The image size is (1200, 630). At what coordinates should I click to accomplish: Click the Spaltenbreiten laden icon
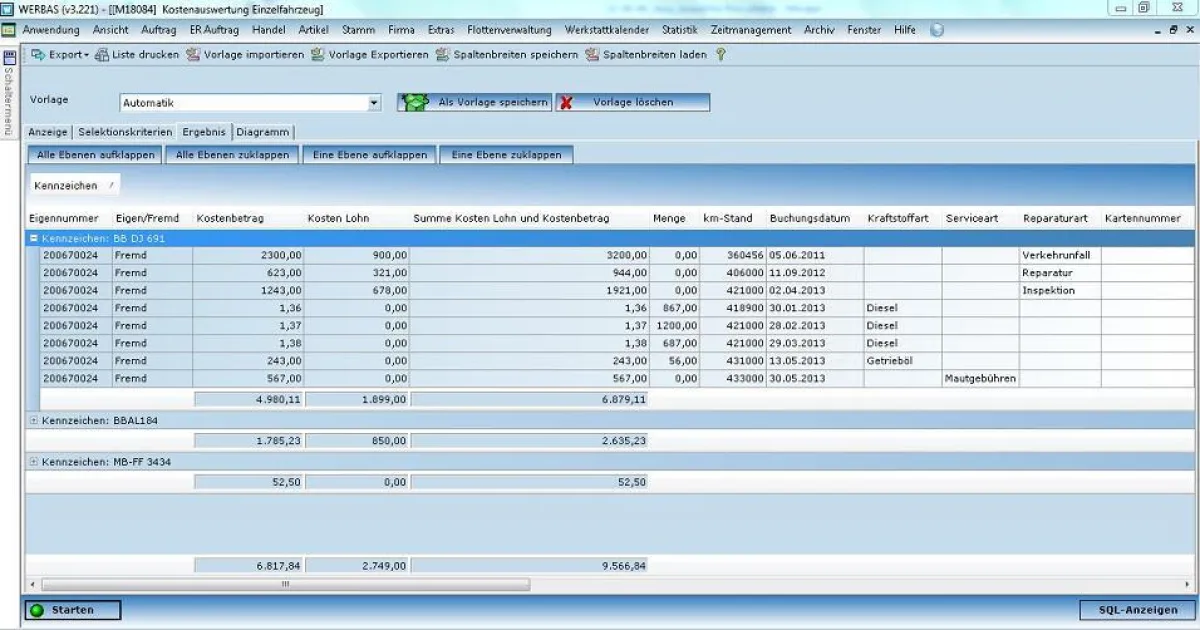point(592,55)
